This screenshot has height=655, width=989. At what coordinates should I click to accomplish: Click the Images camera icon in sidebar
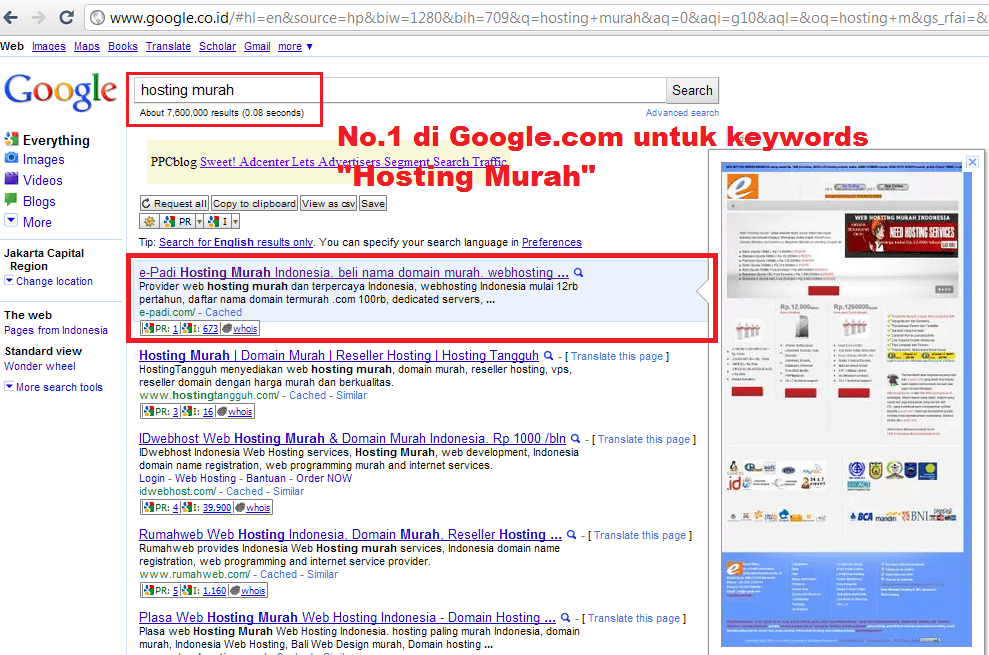click(11, 159)
